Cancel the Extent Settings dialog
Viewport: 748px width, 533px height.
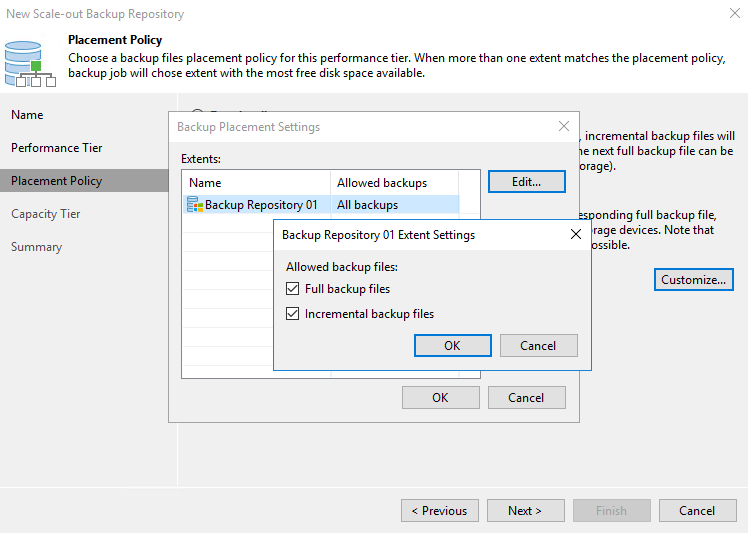tap(538, 346)
